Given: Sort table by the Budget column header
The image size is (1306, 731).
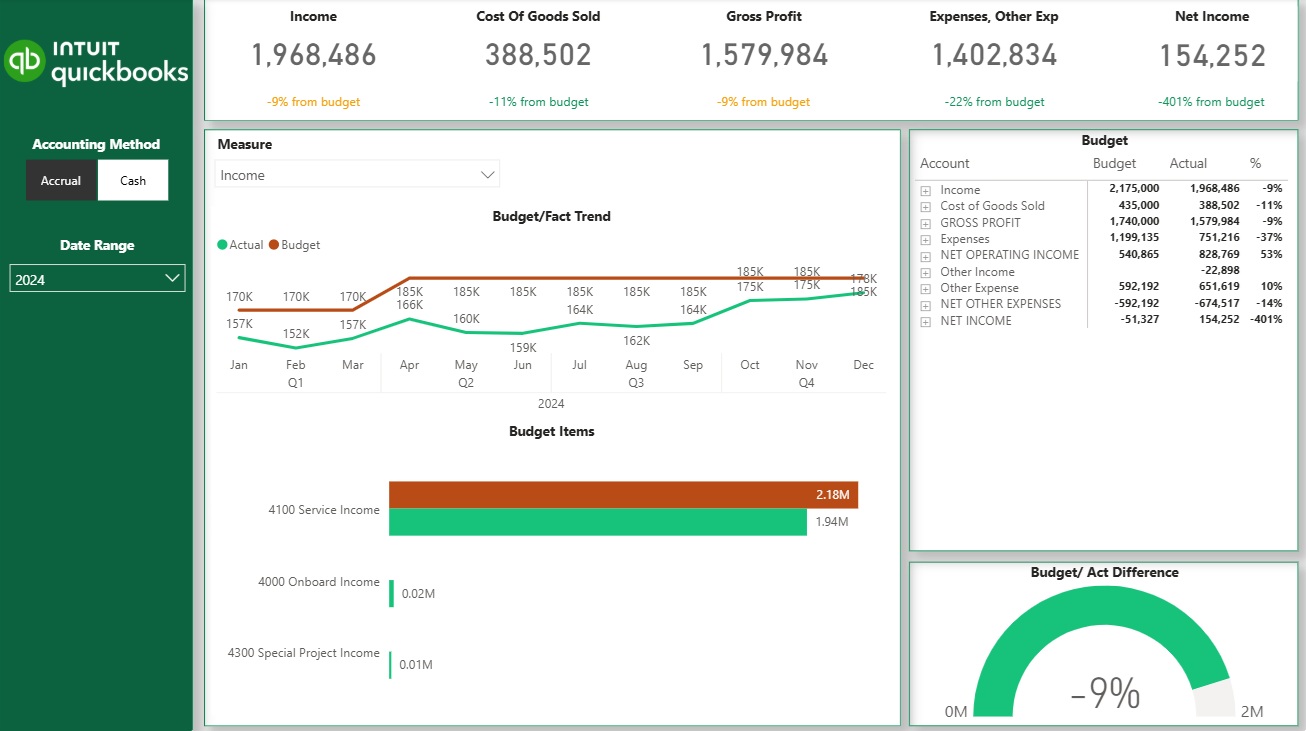Looking at the screenshot, I should (1114, 163).
